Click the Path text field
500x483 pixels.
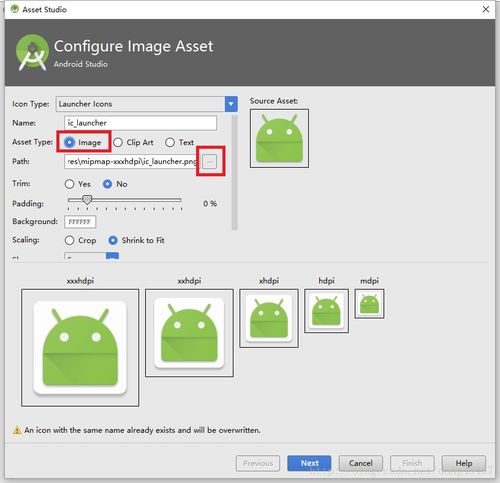point(132,161)
